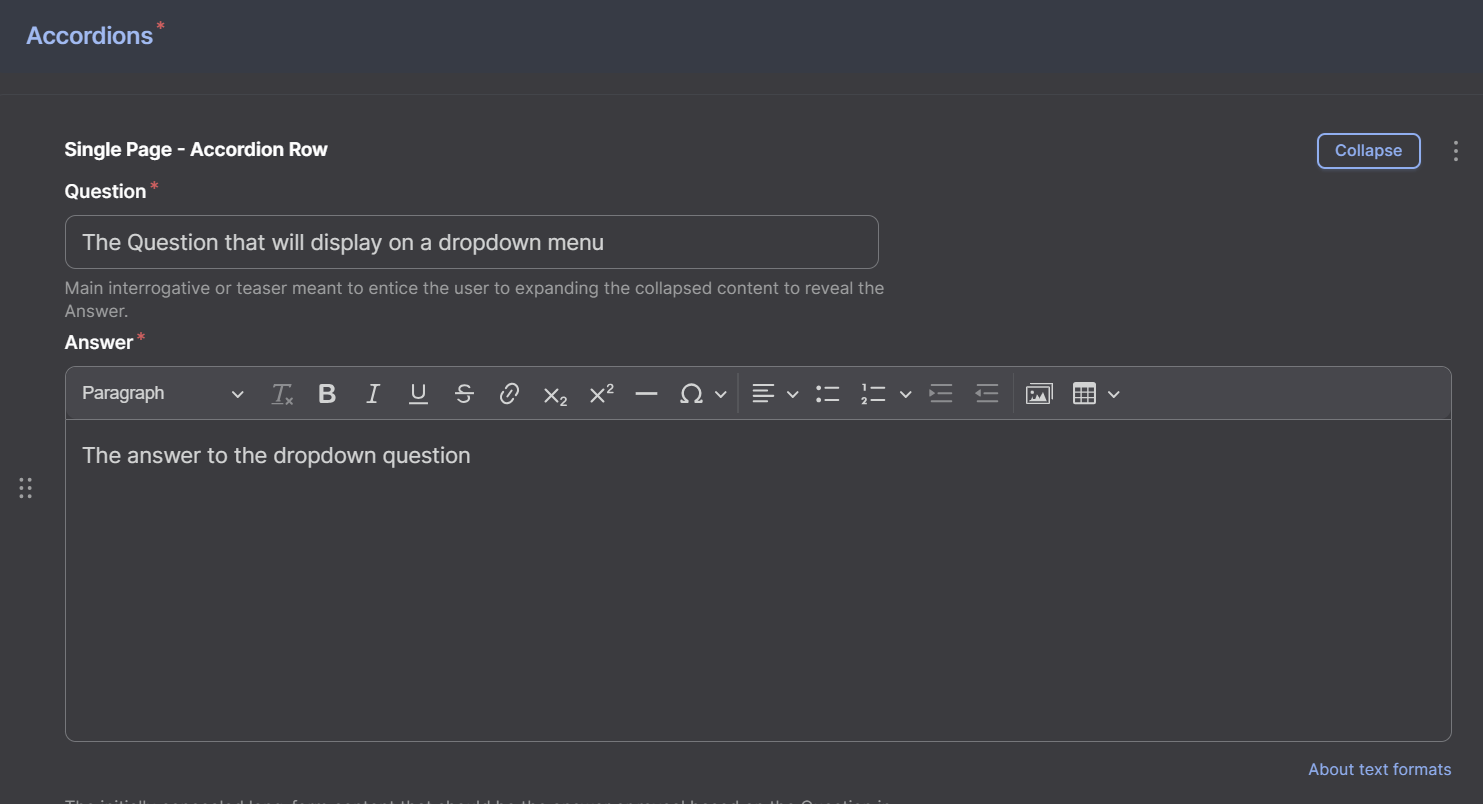Click the Question help description text
Screen dimensions: 1483x804
click(x=475, y=300)
